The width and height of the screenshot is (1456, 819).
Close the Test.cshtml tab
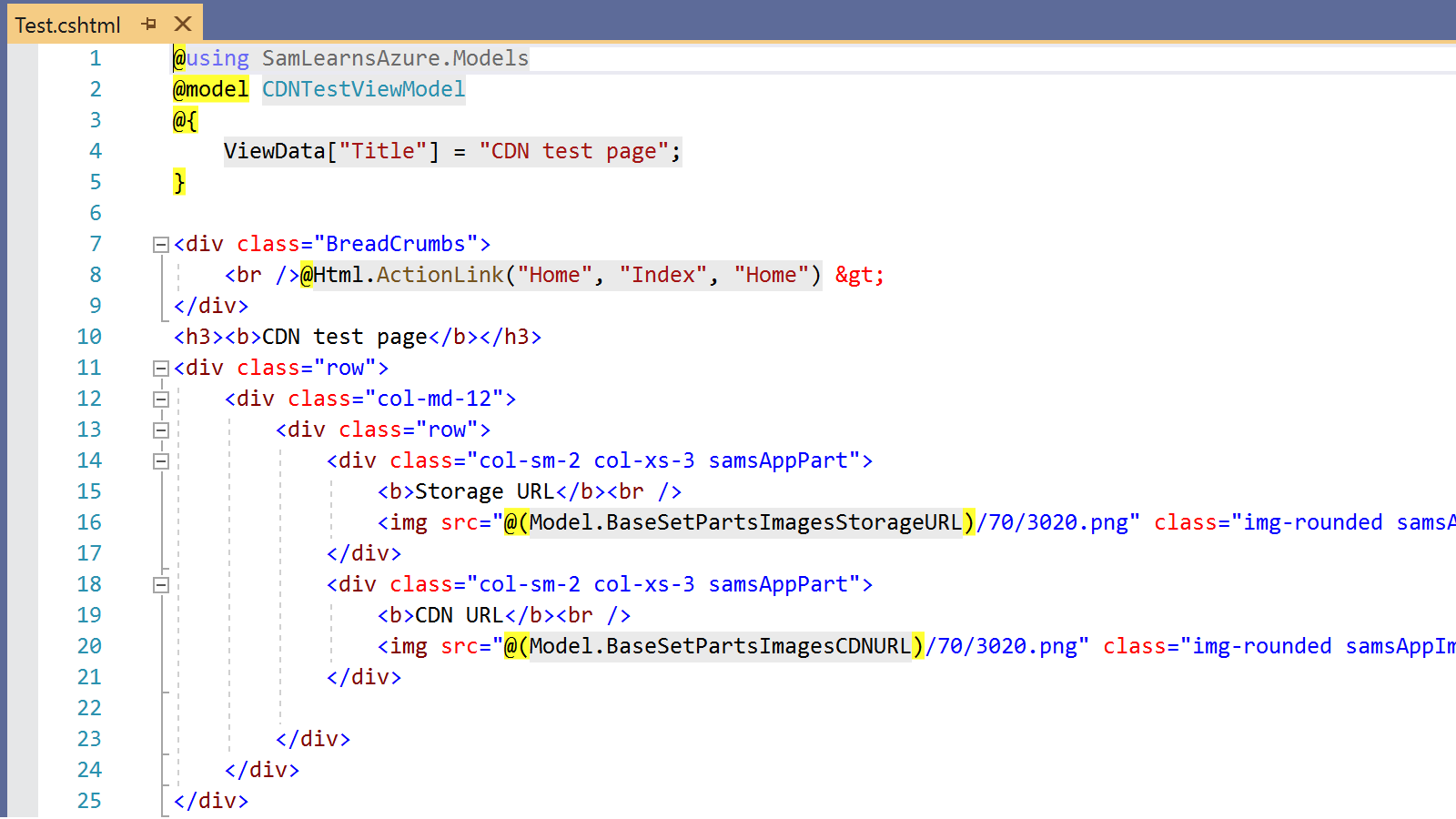click(x=183, y=24)
